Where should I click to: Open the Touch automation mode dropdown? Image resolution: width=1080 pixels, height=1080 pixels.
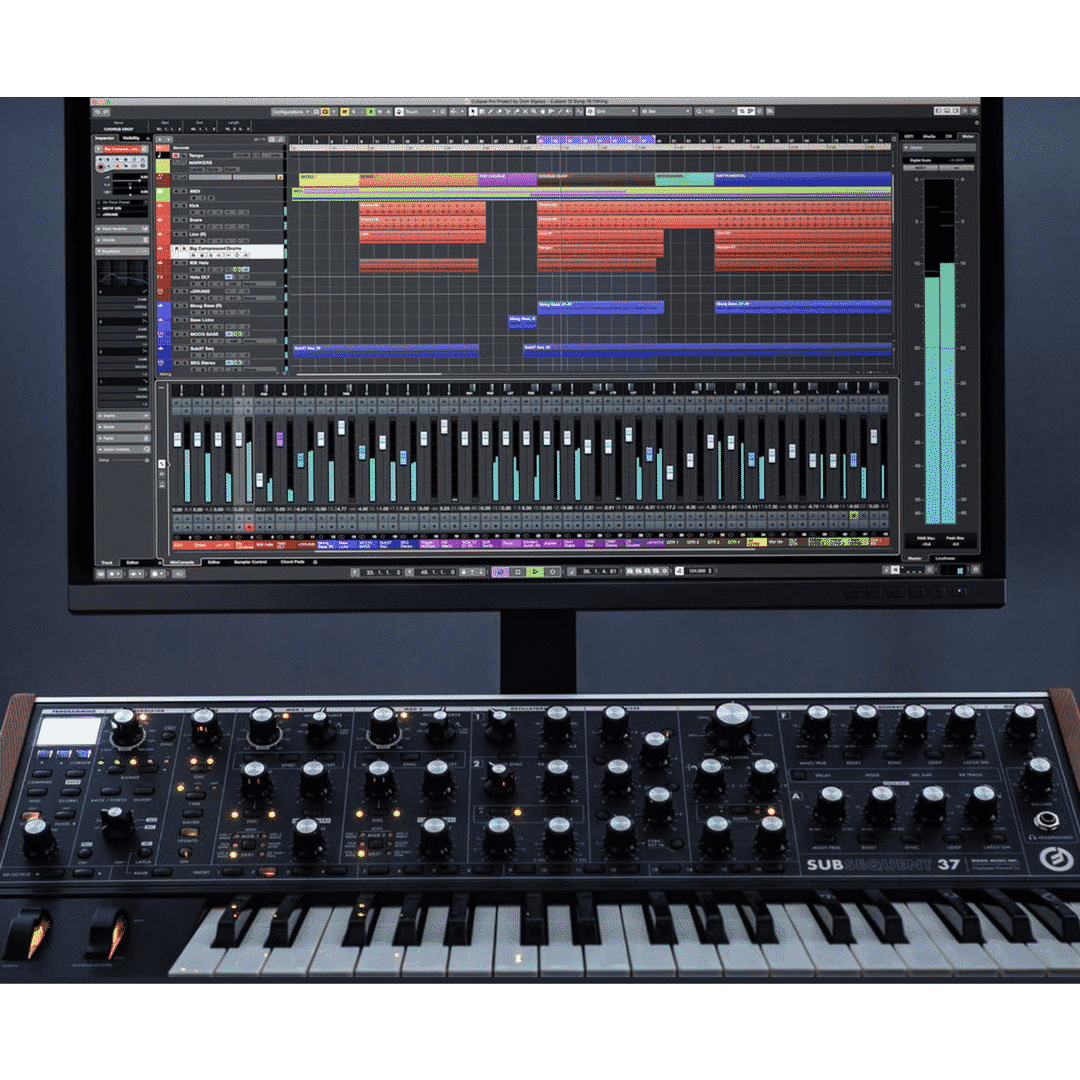click(419, 112)
